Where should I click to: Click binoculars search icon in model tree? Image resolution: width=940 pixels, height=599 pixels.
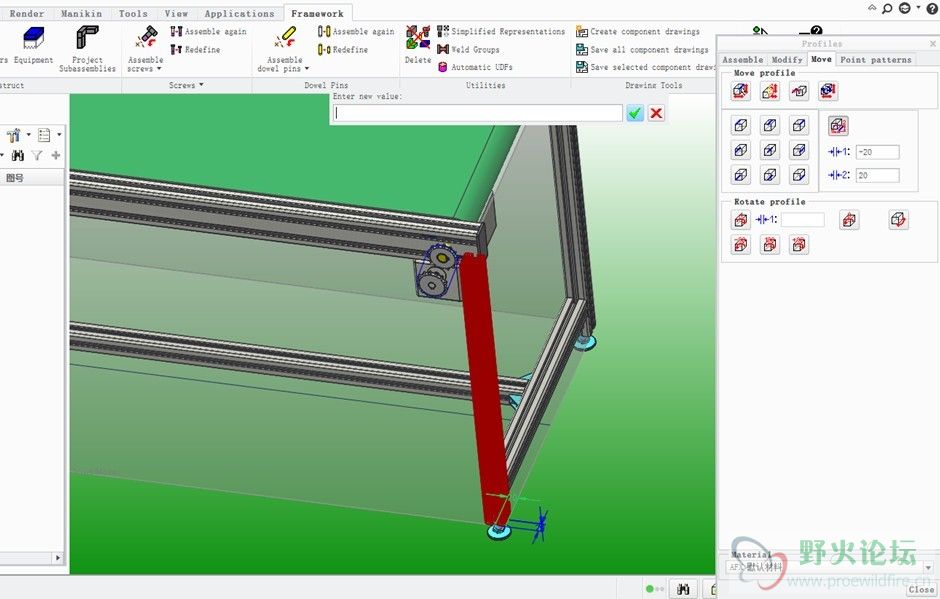click(x=18, y=156)
